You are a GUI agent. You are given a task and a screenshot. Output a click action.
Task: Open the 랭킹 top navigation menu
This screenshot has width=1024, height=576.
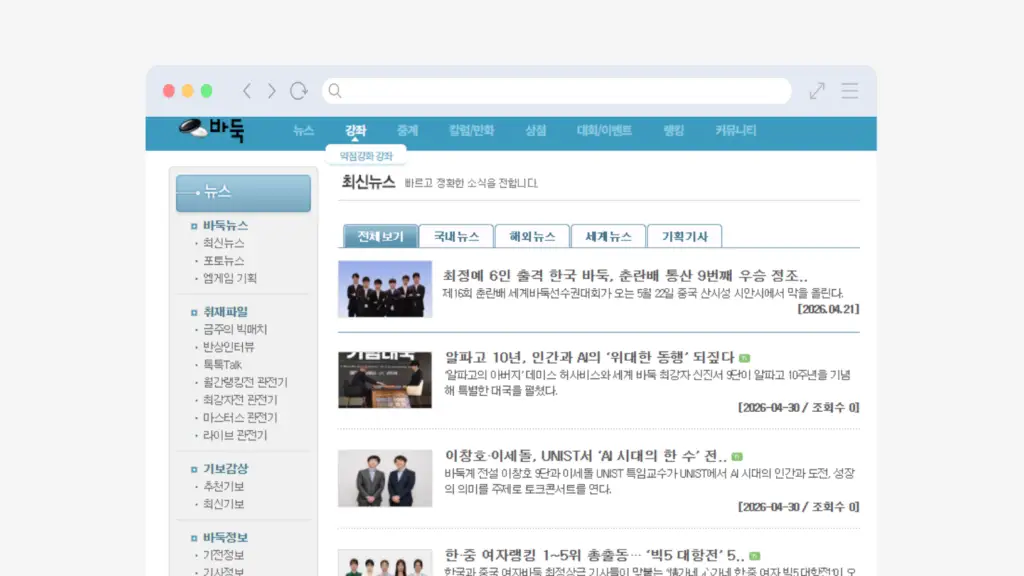click(x=673, y=131)
